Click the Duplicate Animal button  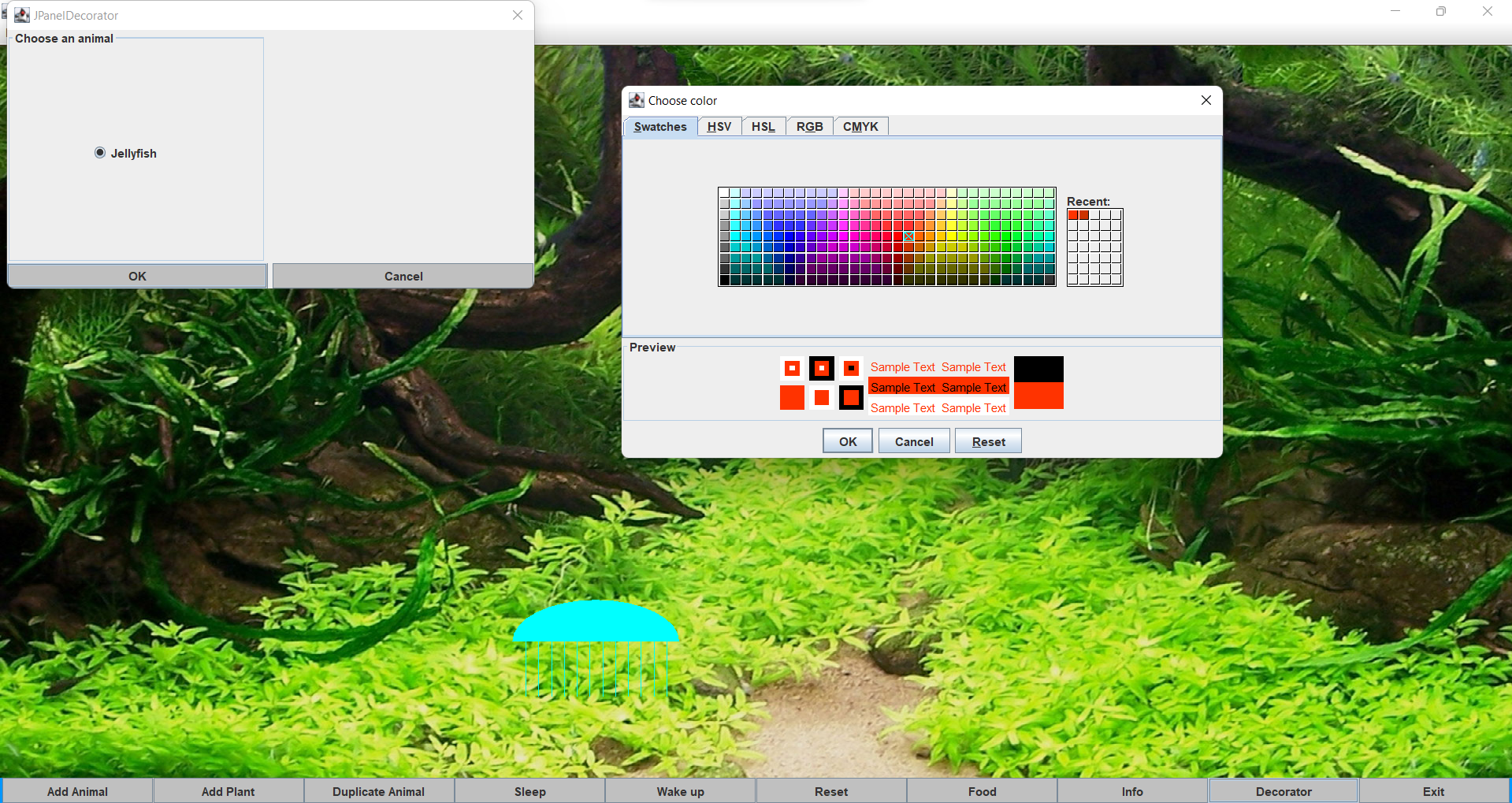click(379, 791)
